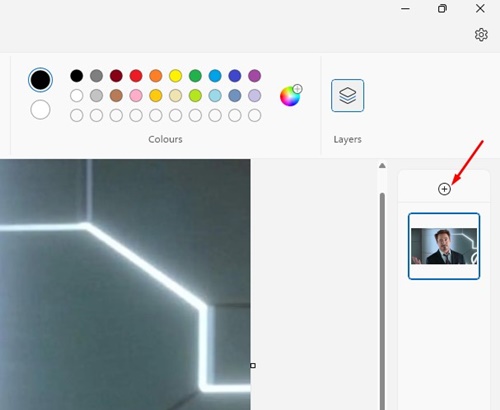Click the scroll up arrow
The width and height of the screenshot is (500, 410).
click(x=382, y=166)
